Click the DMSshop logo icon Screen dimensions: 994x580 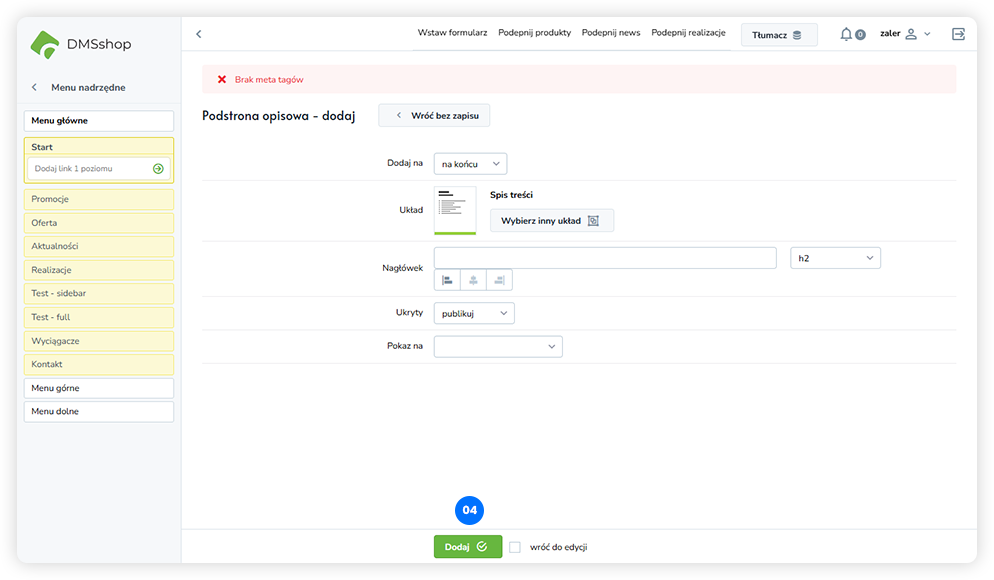[x=45, y=44]
